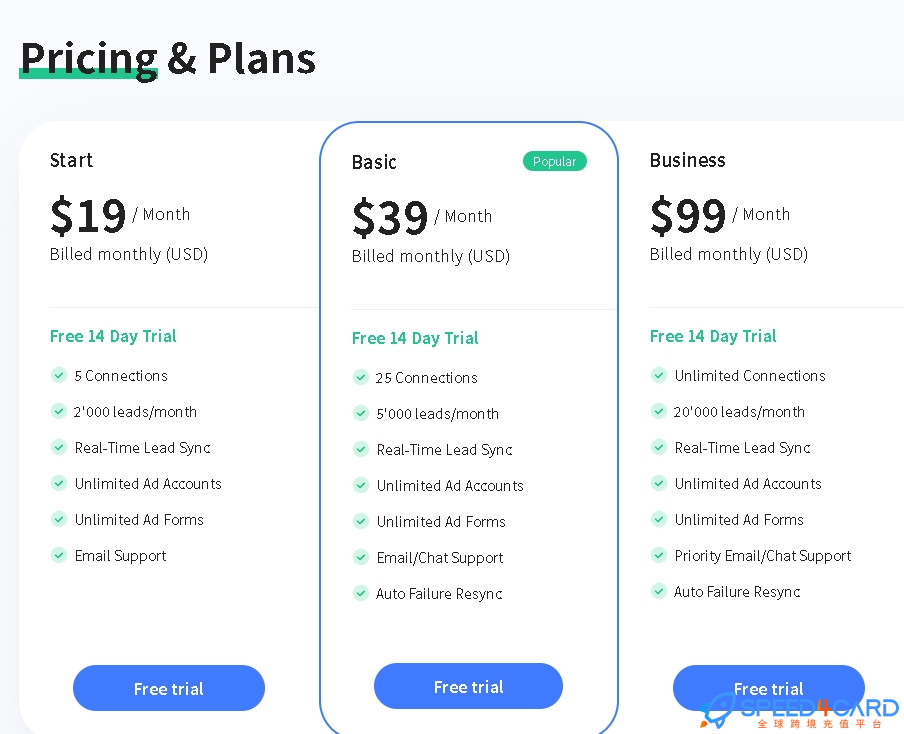The image size is (904, 734).
Task: Click the Free 14 Day Trial text under Basic
Action: 415,338
